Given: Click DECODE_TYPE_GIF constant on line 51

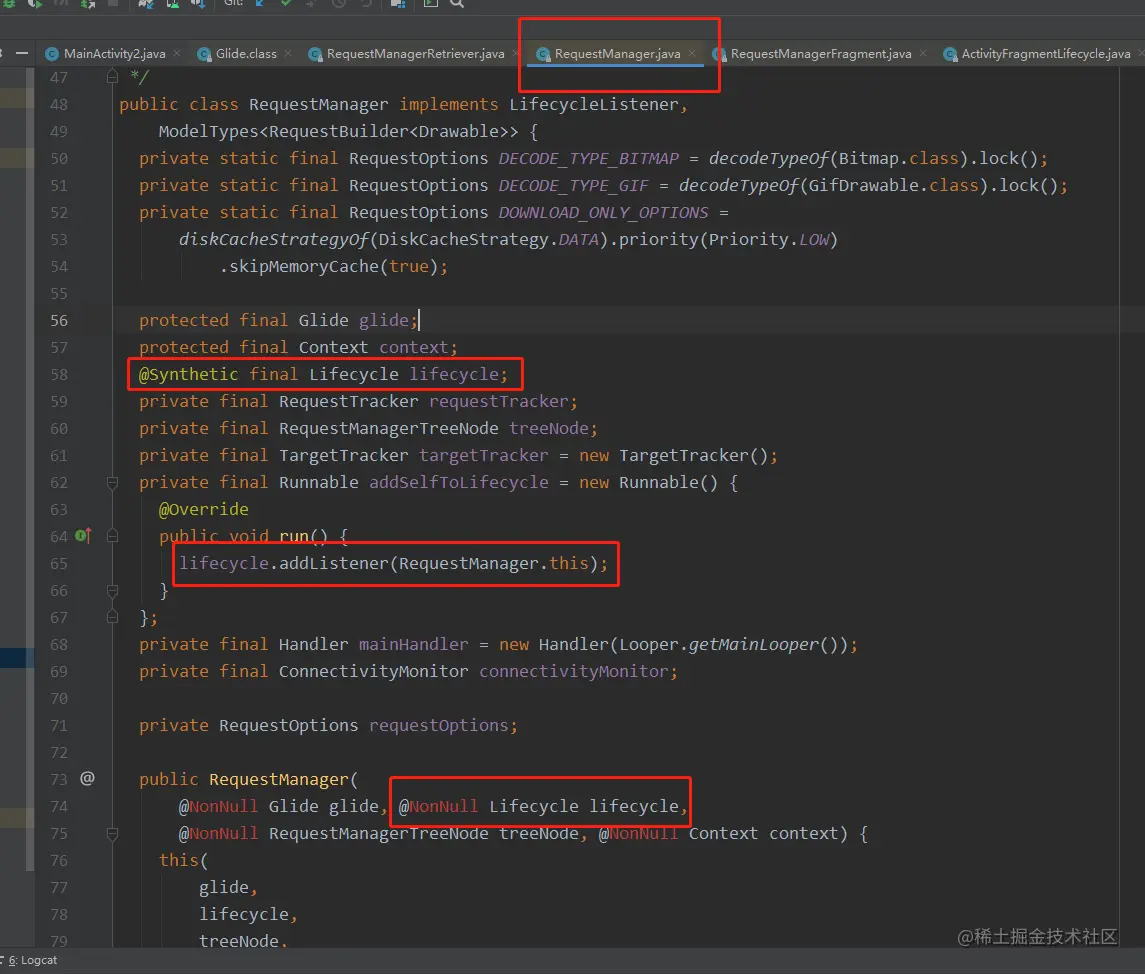Looking at the screenshot, I should coord(573,185).
